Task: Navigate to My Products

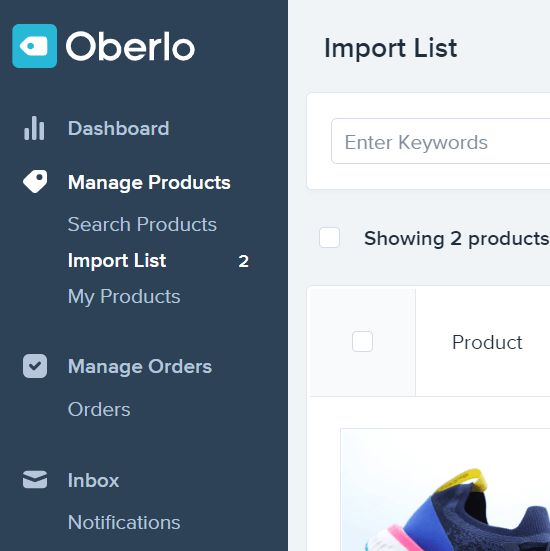Action: 124,297
